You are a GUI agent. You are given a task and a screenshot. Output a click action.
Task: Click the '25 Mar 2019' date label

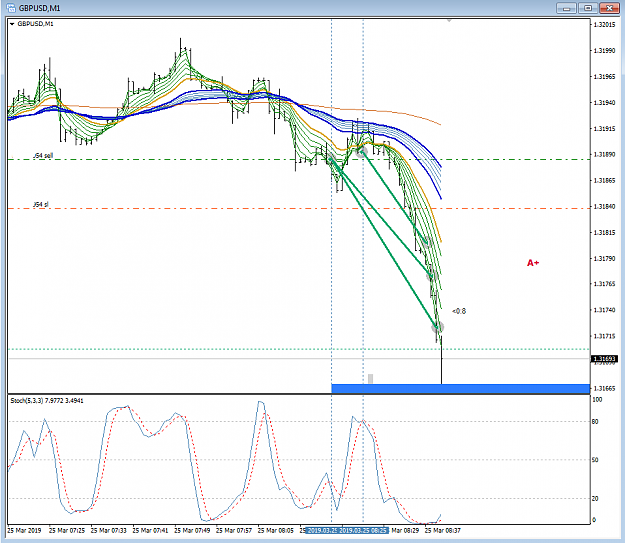[24, 530]
